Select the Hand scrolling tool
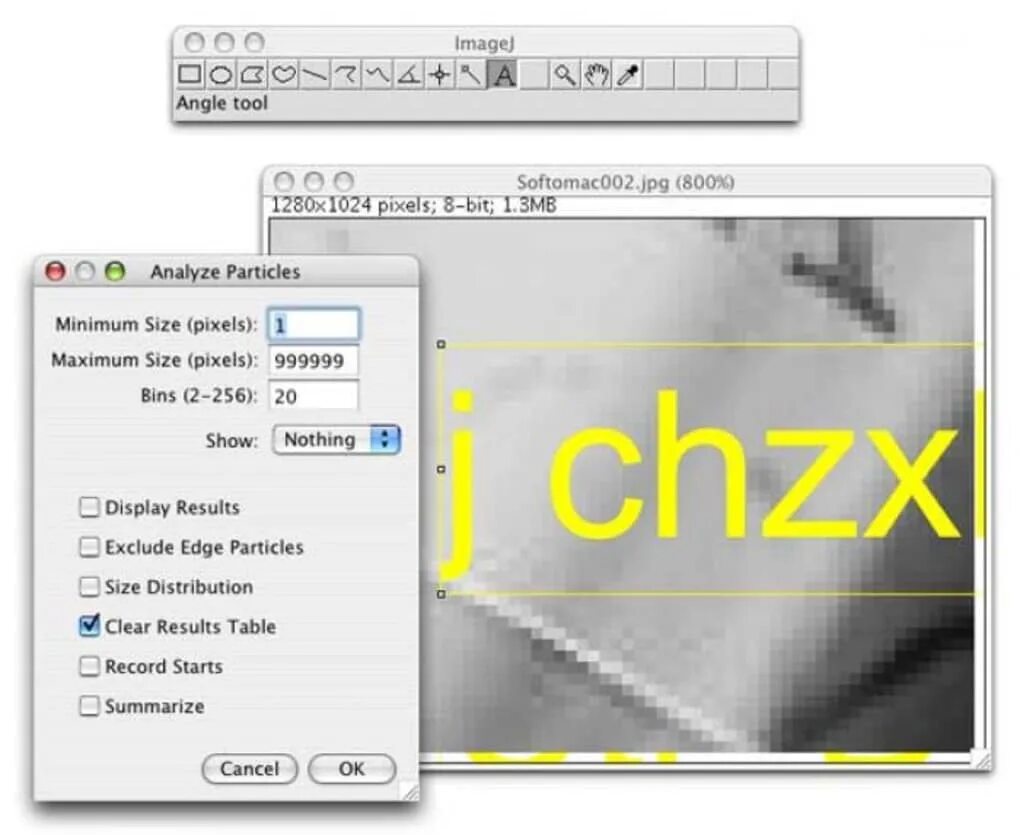 tap(596, 75)
